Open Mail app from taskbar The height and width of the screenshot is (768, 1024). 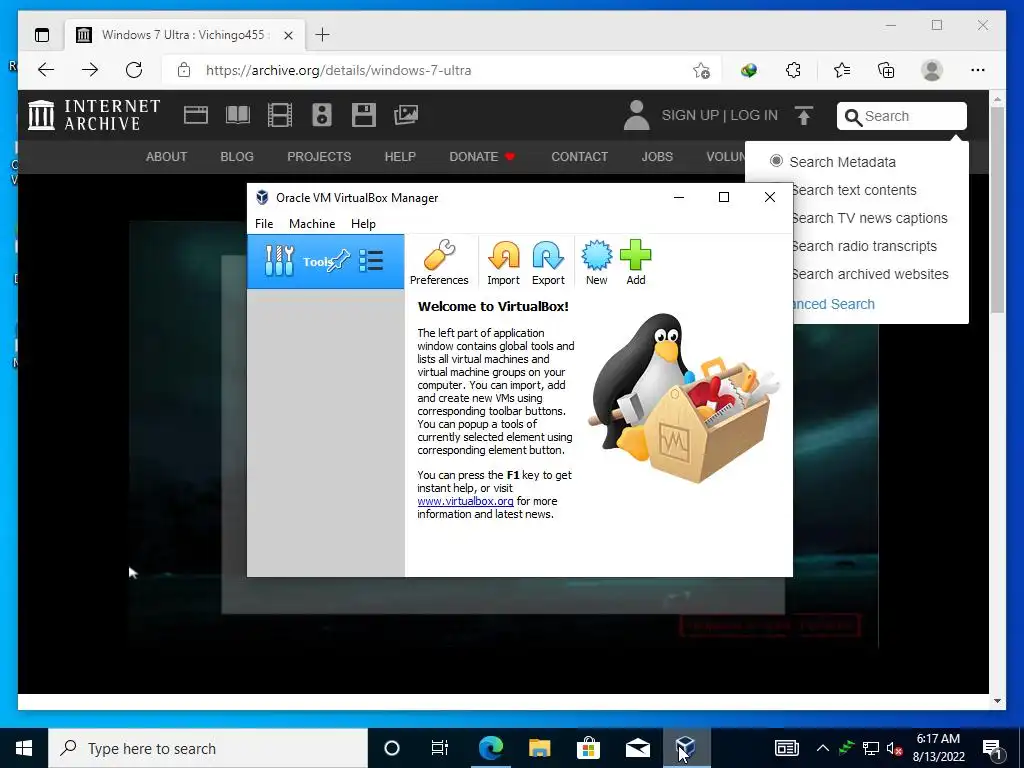(637, 748)
